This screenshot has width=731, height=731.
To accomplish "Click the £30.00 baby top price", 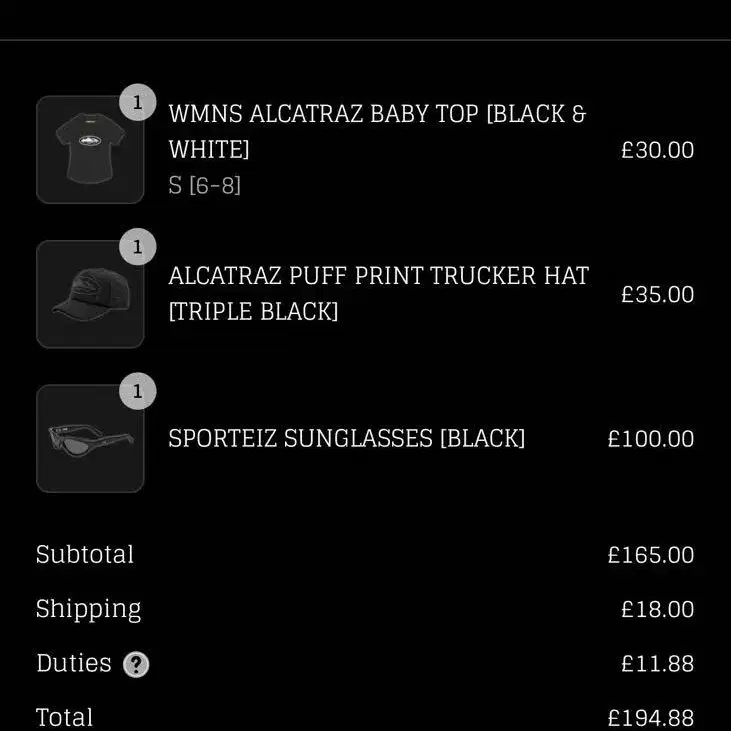I will 657,150.
